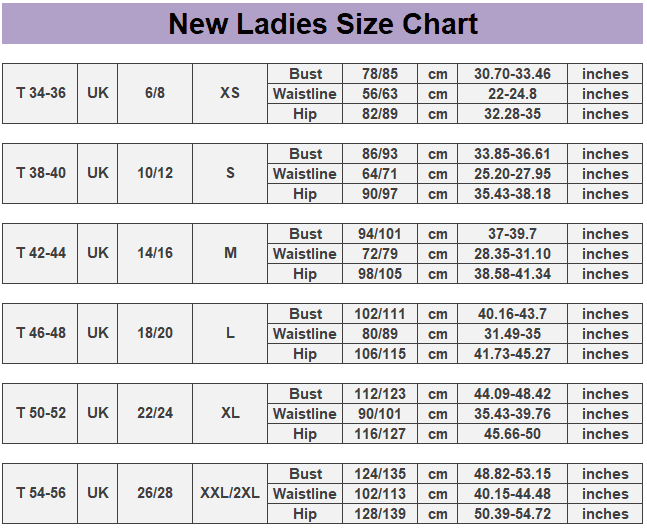Select the 64/71 waistline measurement

coord(380,174)
